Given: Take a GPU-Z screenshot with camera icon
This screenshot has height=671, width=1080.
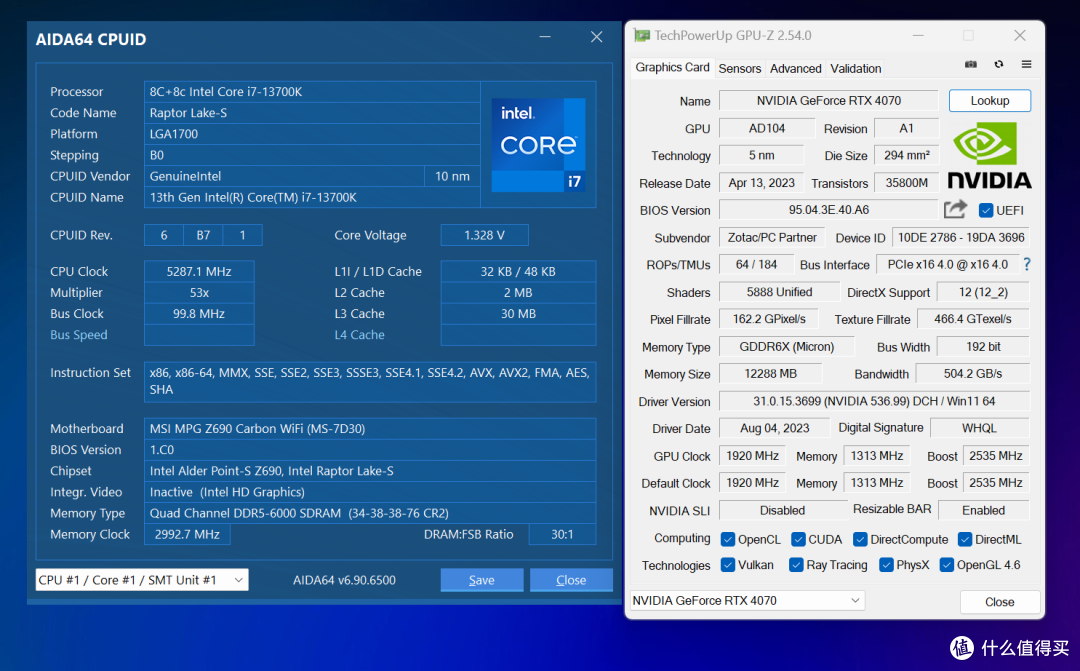Looking at the screenshot, I should pos(970,64).
